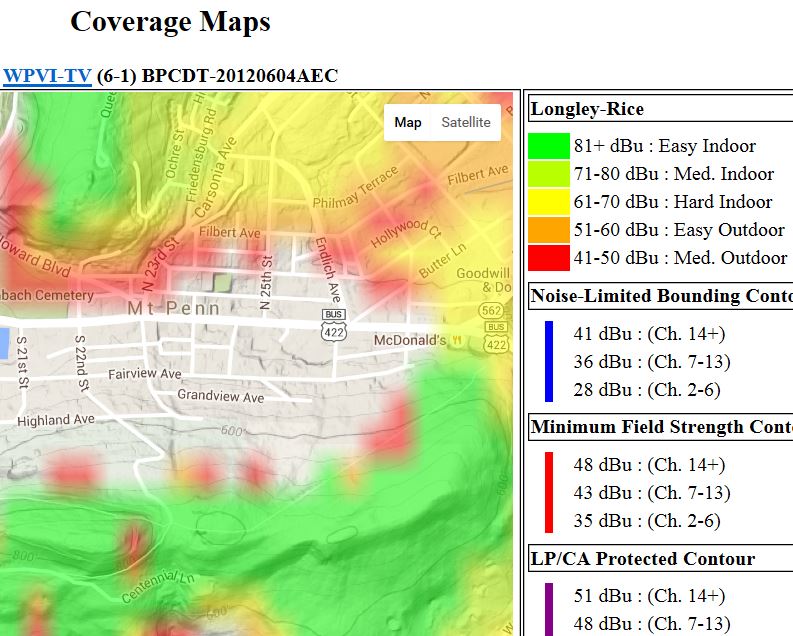Switch to Satellite imagery view
The image size is (793, 636).
click(466, 122)
